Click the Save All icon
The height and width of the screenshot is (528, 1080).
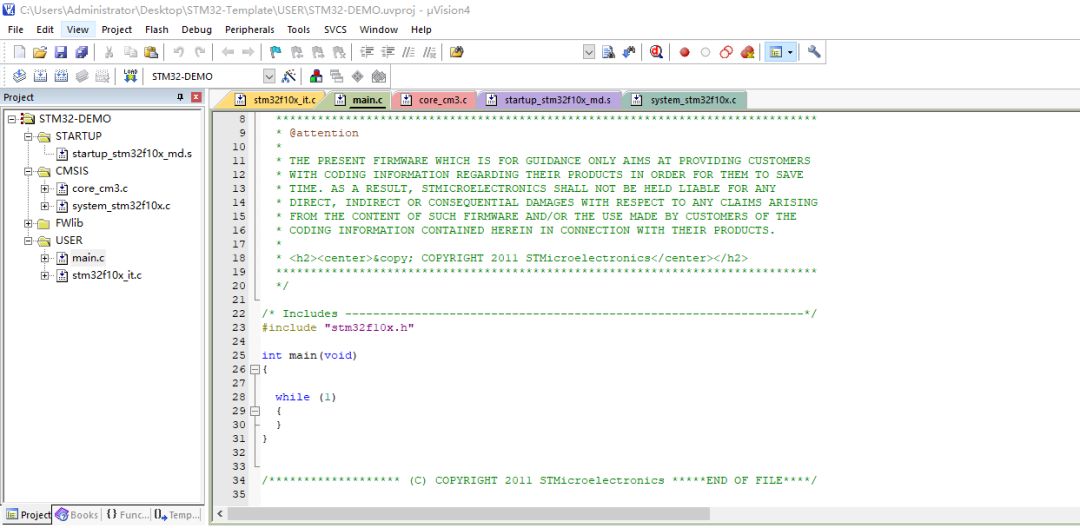point(81,52)
